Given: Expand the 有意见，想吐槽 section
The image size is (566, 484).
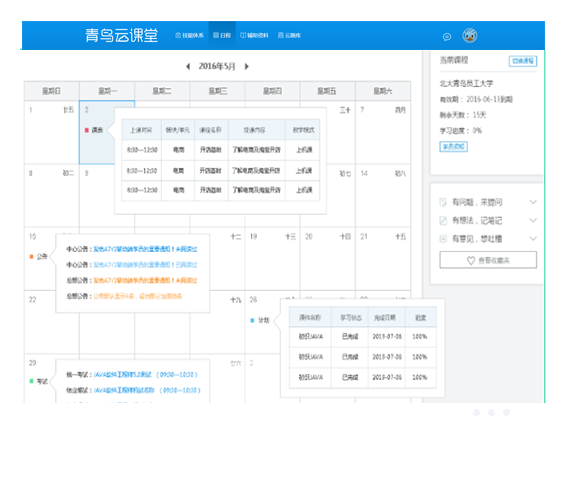Looking at the screenshot, I should pyautogui.click(x=488, y=239).
